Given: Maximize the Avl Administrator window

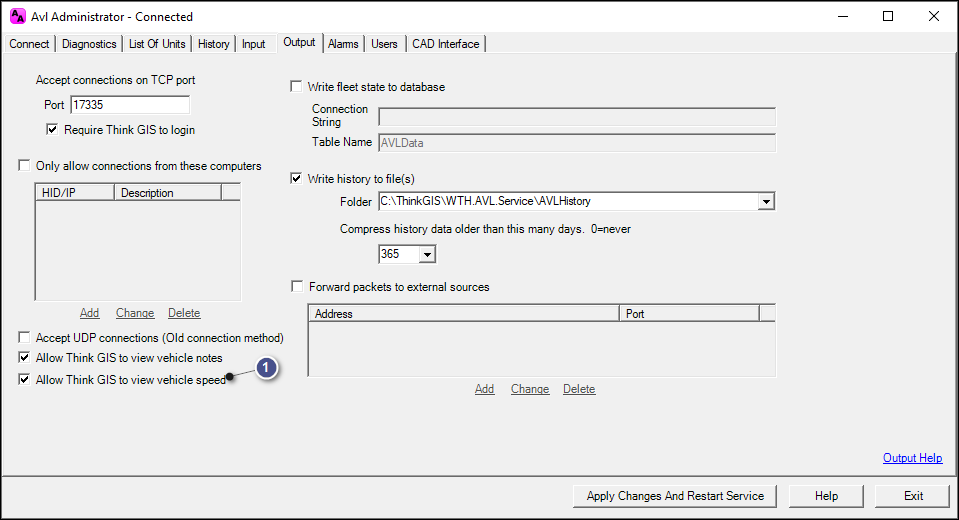Looking at the screenshot, I should pyautogui.click(x=888, y=17).
